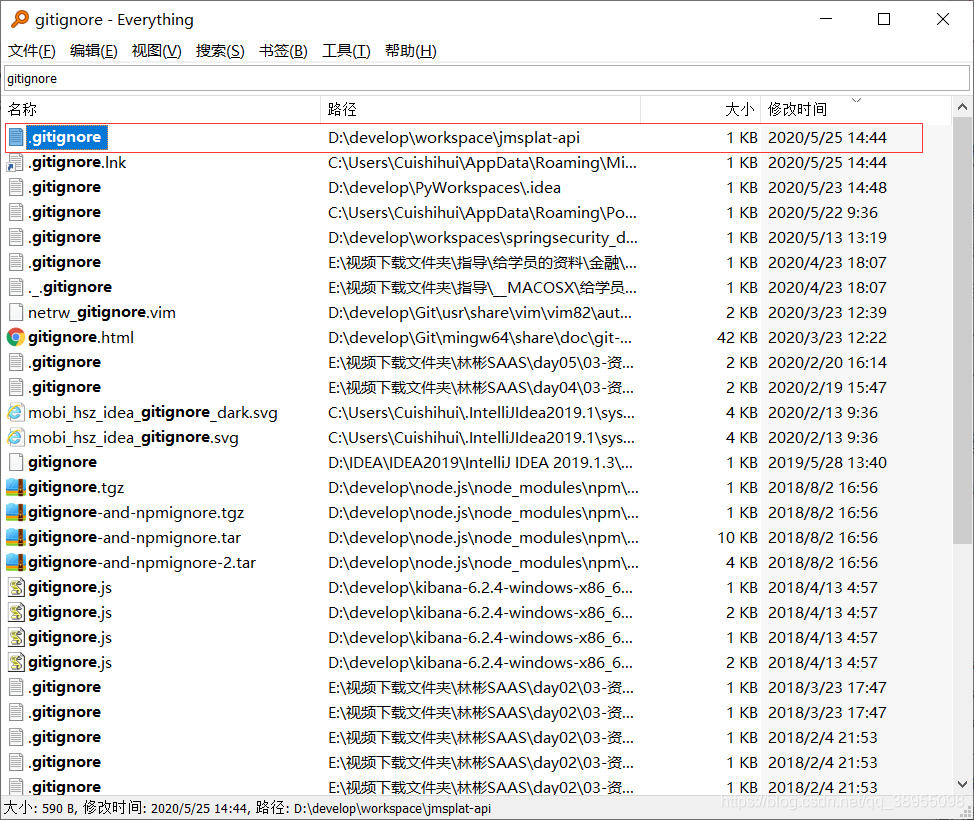
Task: Click icon of mobi_hsz_idea_gitignore.svg
Action: click(x=16, y=437)
